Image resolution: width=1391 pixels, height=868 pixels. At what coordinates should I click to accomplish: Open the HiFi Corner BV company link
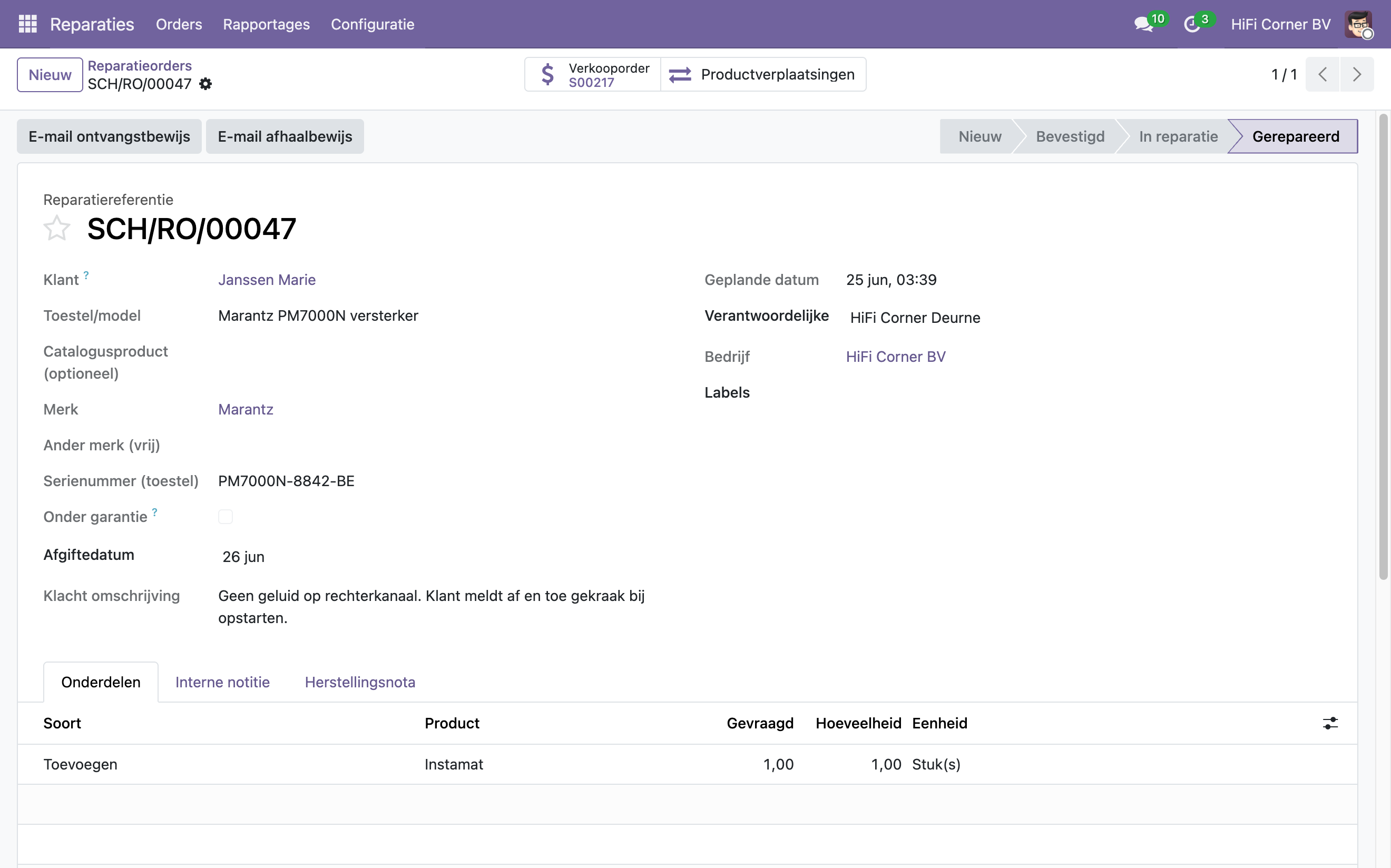coord(895,357)
